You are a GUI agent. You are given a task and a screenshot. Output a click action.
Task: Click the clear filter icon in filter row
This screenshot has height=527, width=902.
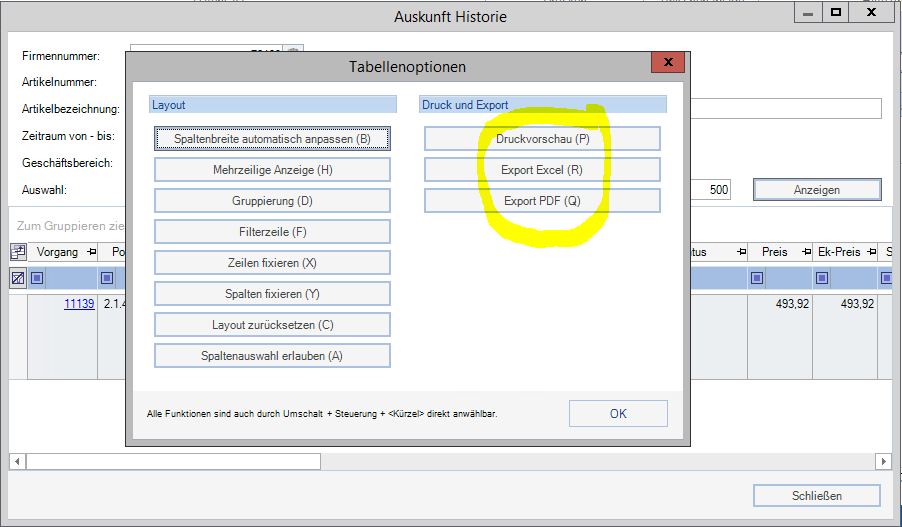tap(18, 278)
